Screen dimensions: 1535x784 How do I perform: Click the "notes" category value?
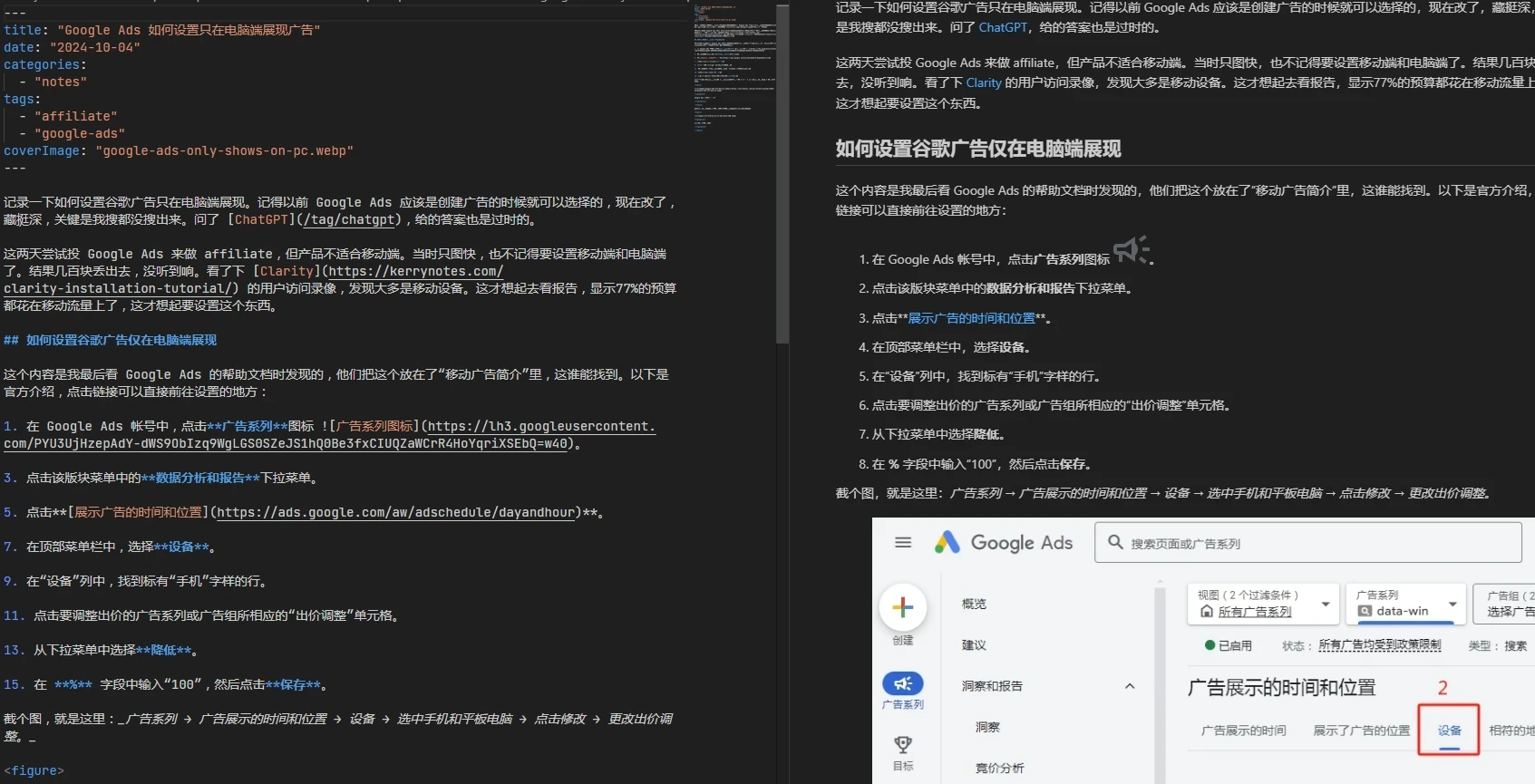click(61, 82)
